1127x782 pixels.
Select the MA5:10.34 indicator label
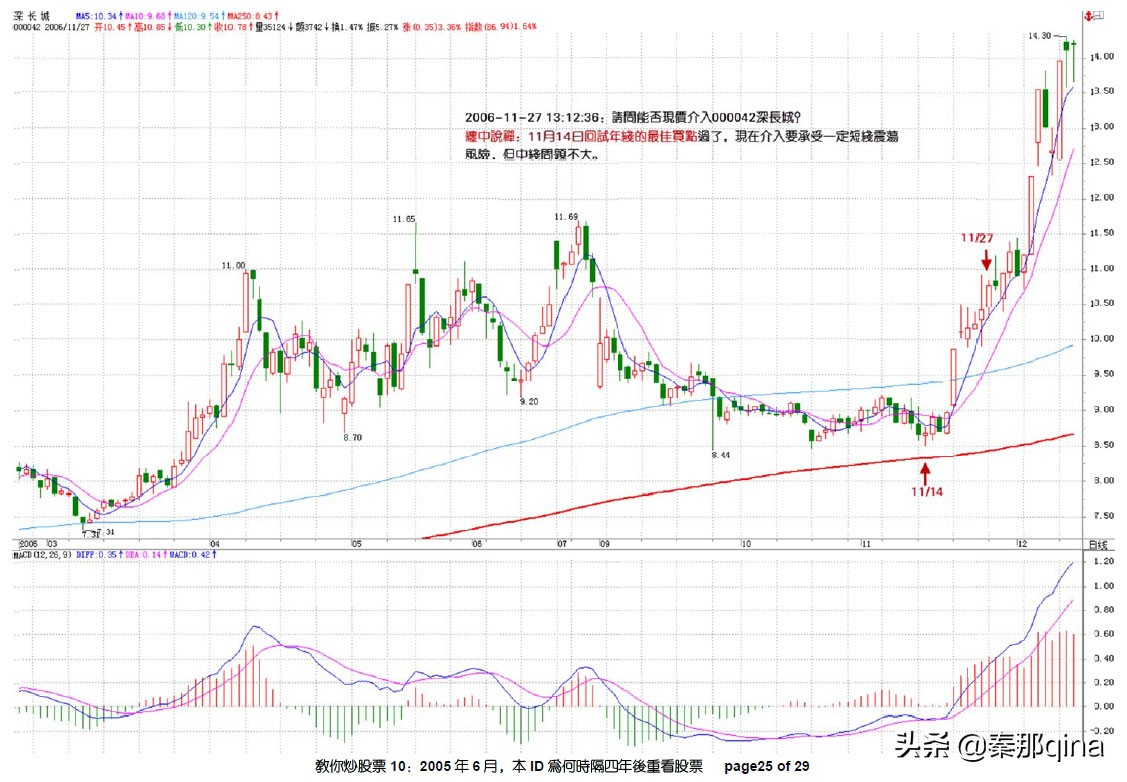98,16
